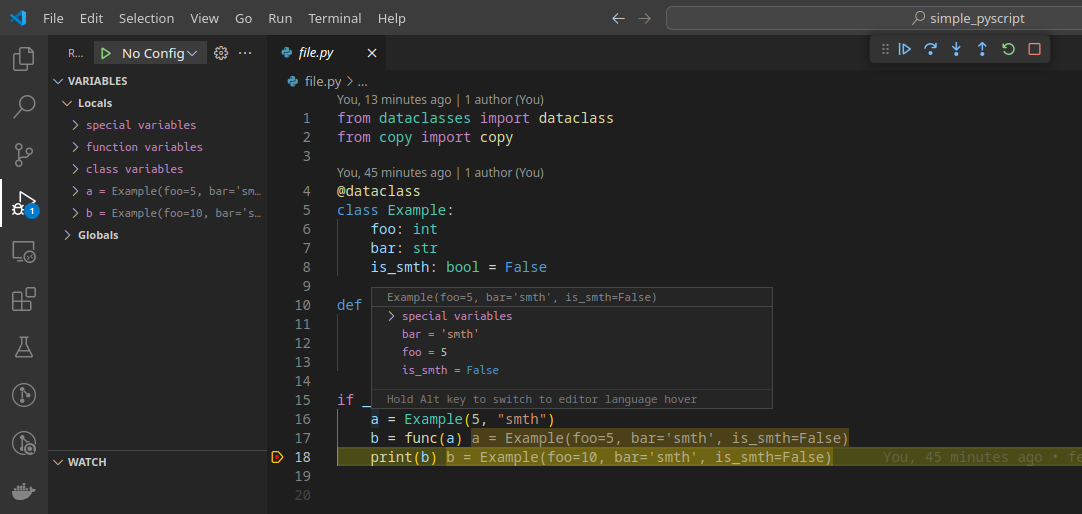Expand variable a in Locals
Screen dimensions: 1082x514
75,191
